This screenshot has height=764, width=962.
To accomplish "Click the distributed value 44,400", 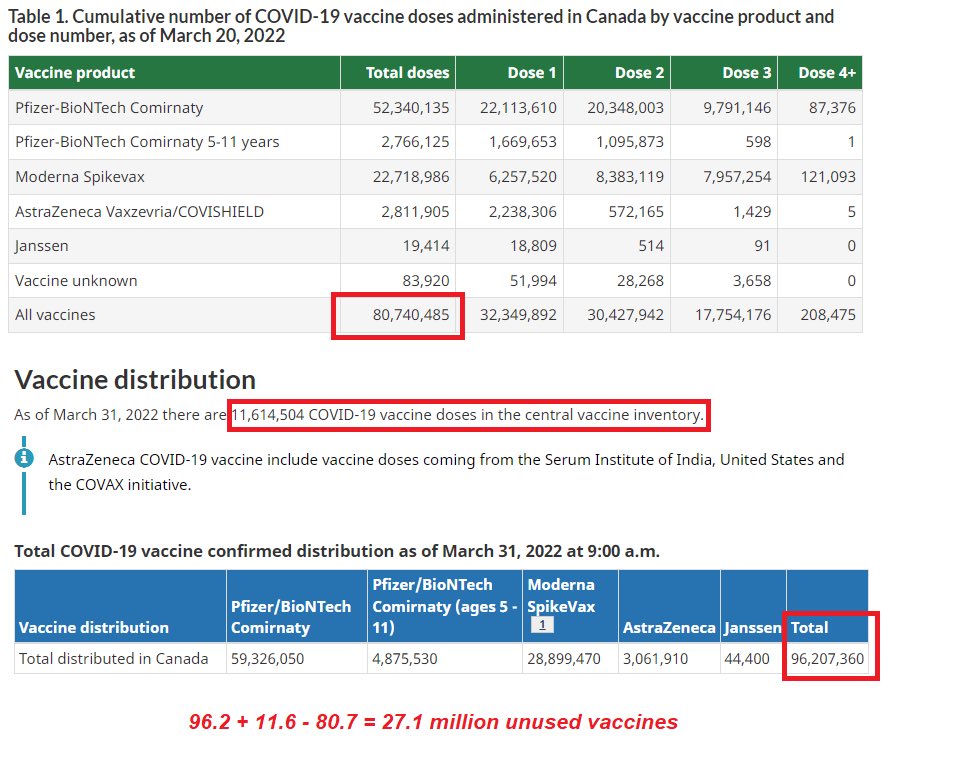I will click(x=747, y=658).
